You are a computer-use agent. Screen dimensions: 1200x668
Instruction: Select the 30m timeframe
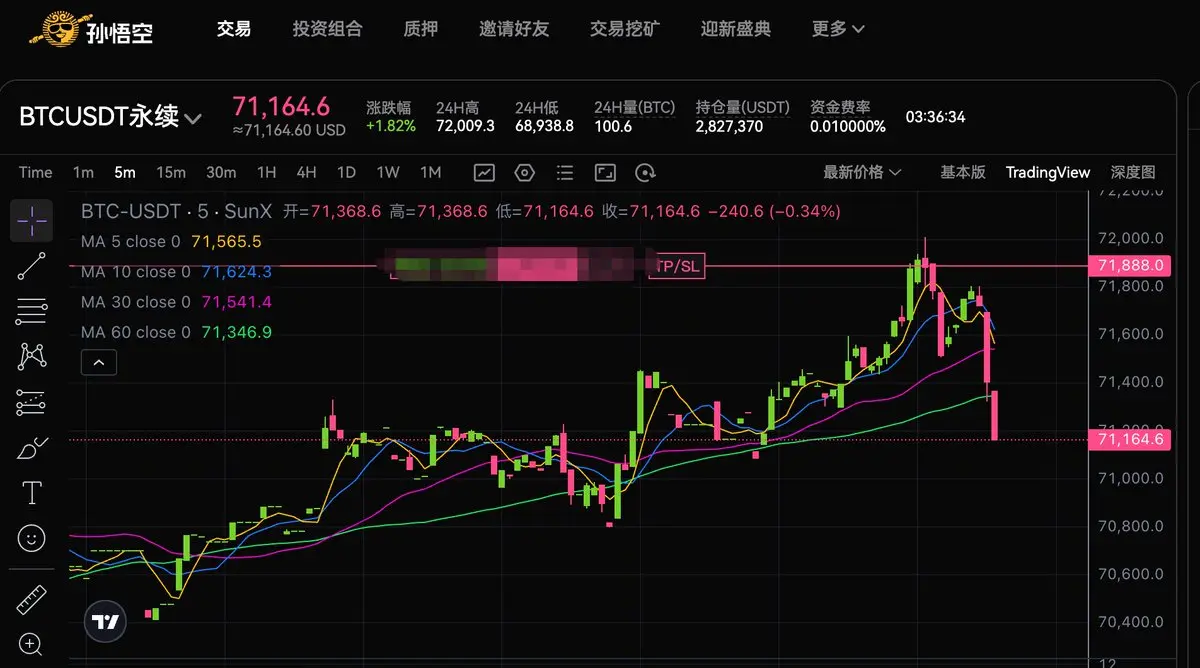point(221,172)
